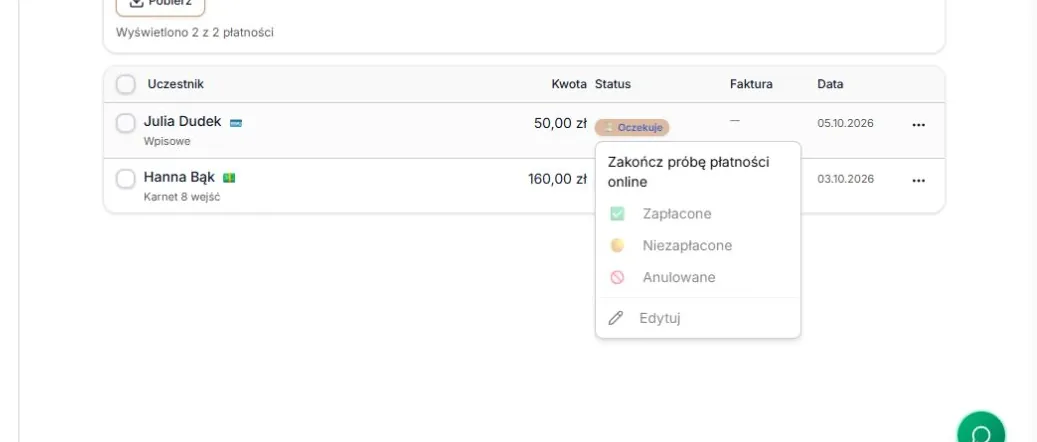The image size is (1037, 442).
Task: Open three-dots menu for Julia Dudek row
Action: (919, 124)
